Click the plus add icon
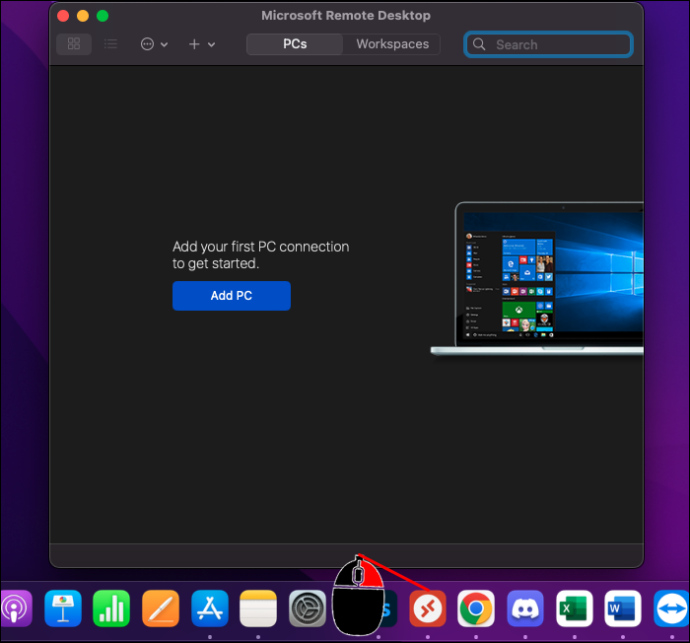690x643 pixels. 194,44
